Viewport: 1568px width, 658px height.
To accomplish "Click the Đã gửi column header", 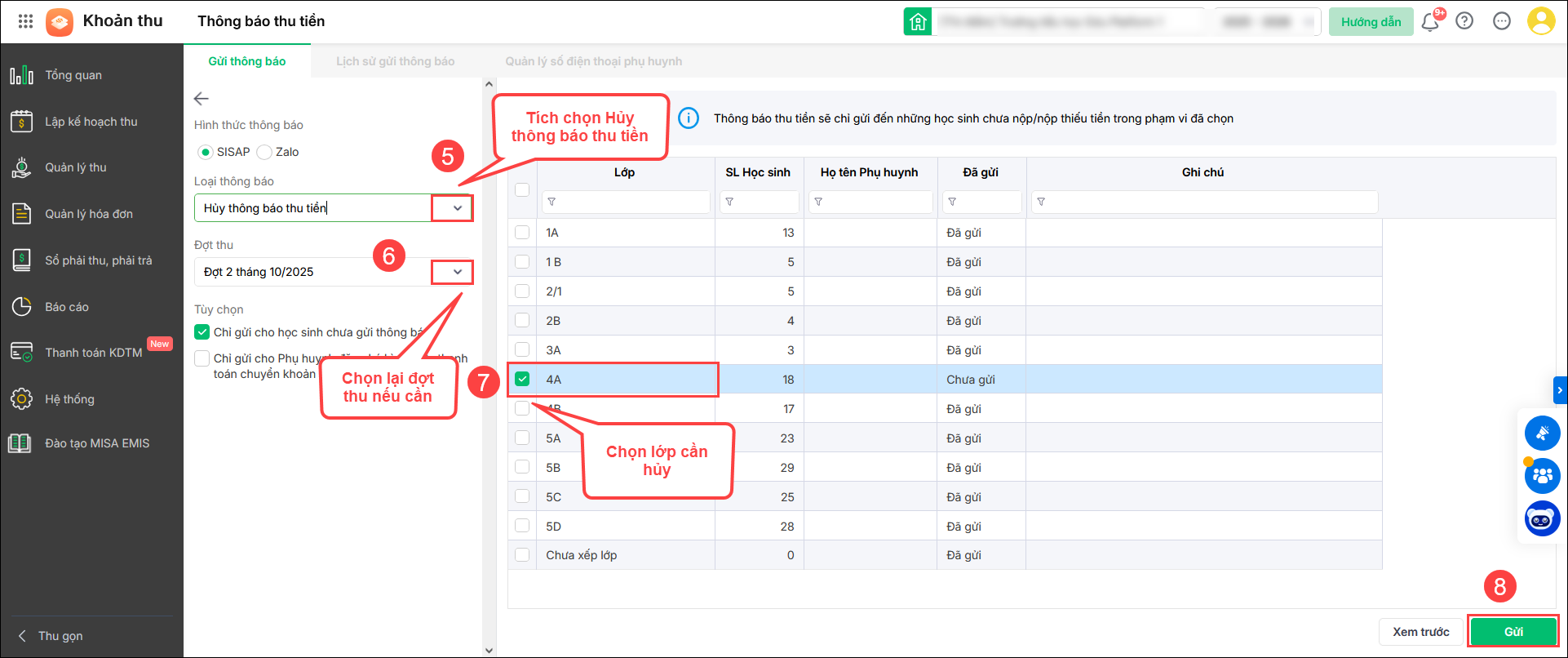I will pos(981,172).
